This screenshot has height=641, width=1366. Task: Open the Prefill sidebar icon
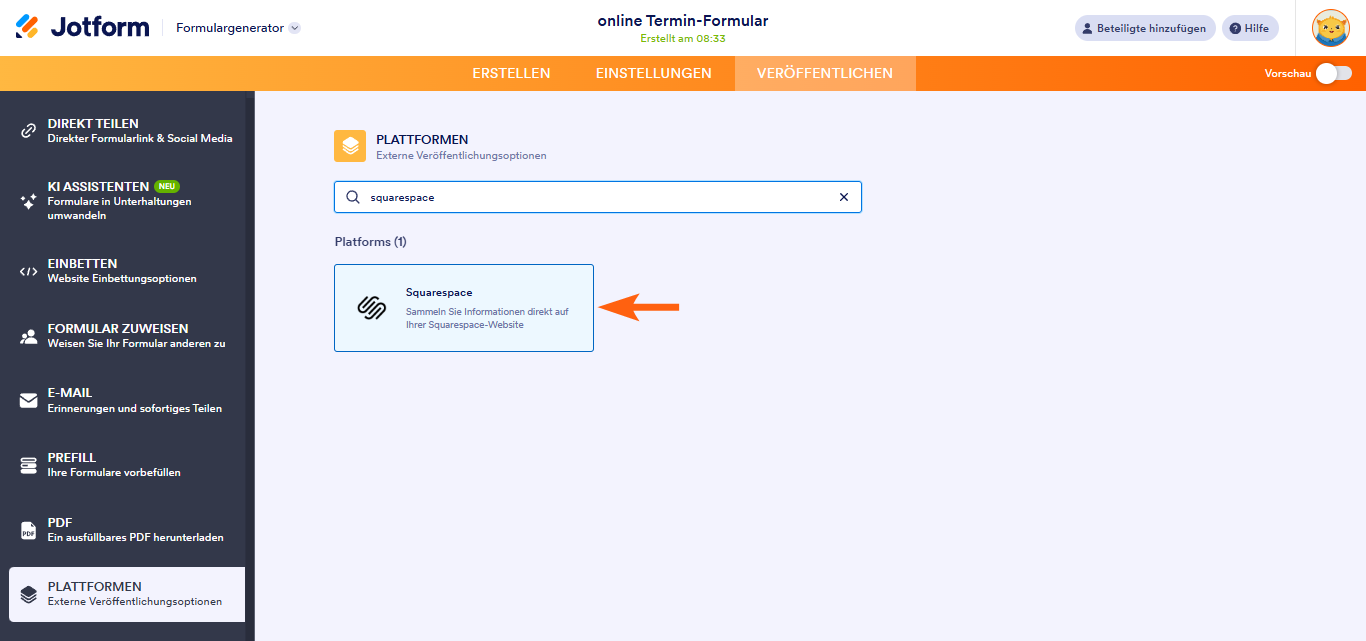[29, 465]
